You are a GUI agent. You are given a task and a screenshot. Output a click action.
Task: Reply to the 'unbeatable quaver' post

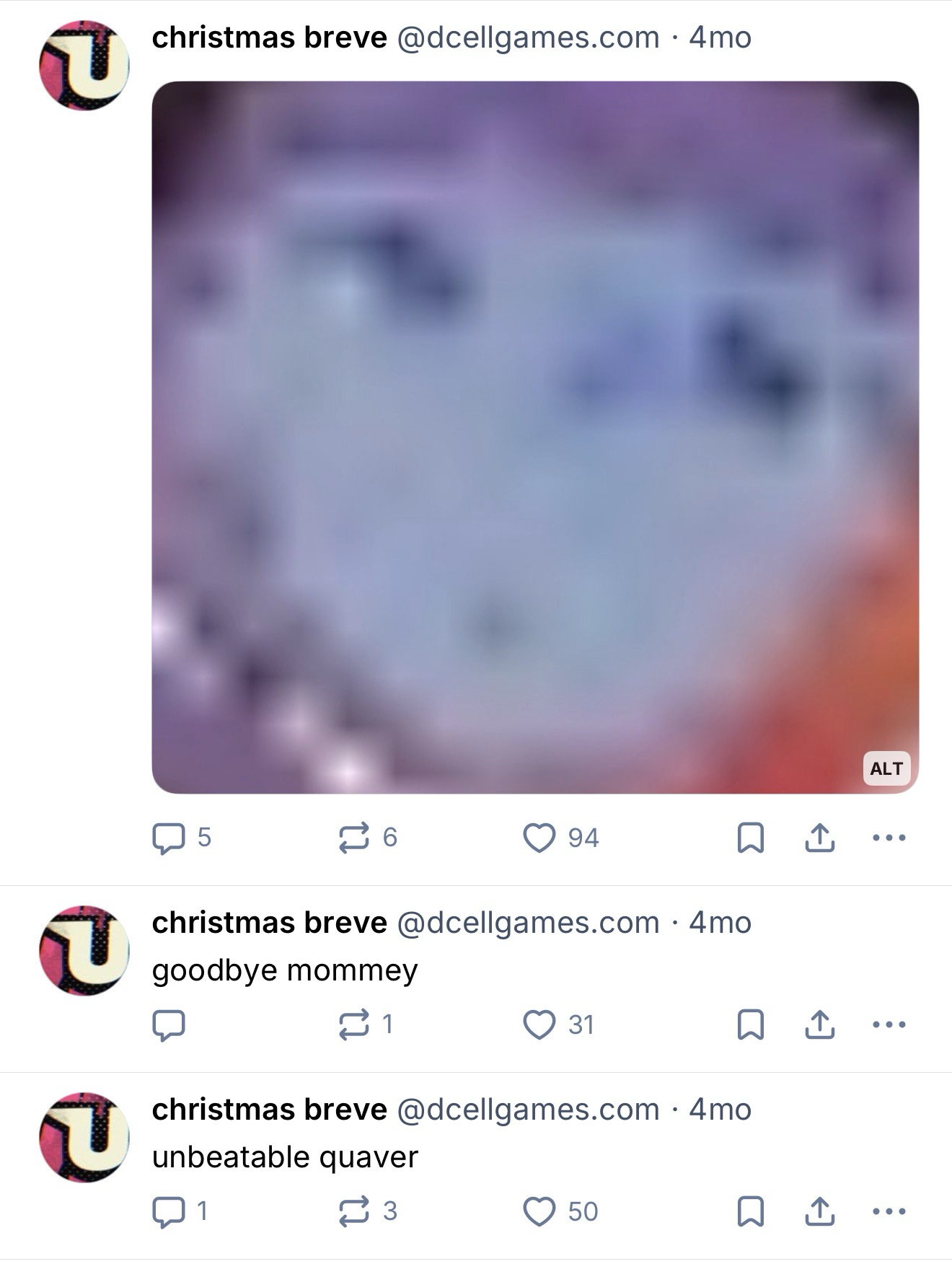(x=180, y=1211)
